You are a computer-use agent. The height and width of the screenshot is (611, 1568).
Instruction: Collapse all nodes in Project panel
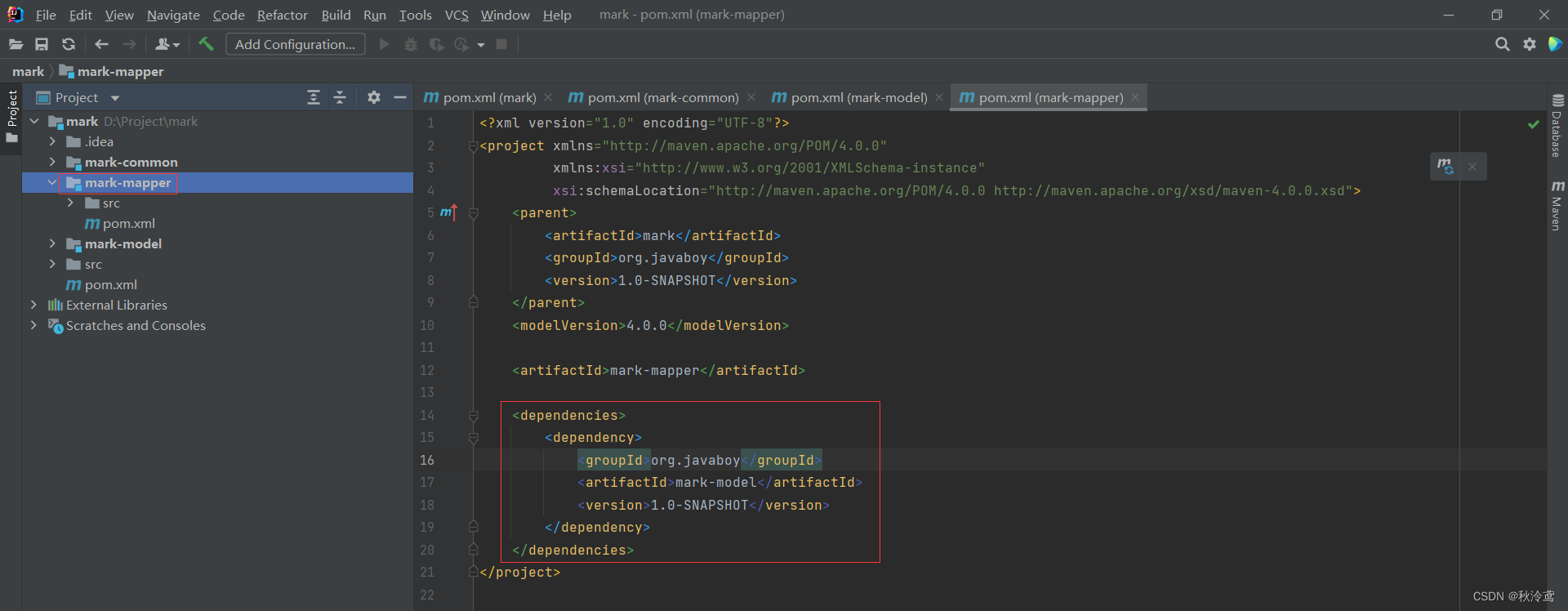340,97
